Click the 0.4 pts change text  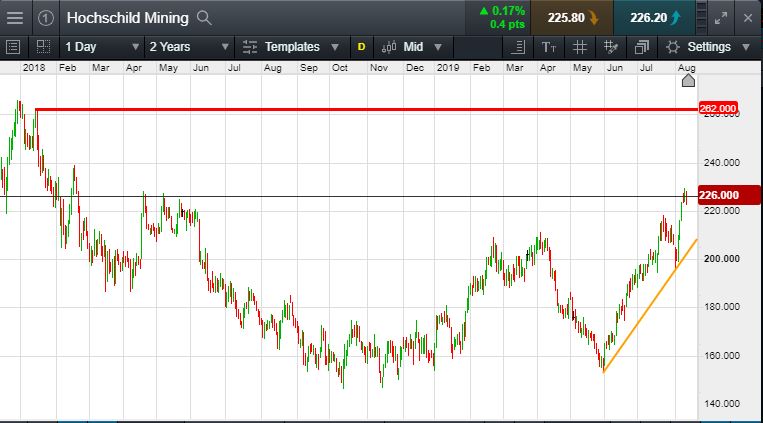(x=508, y=24)
